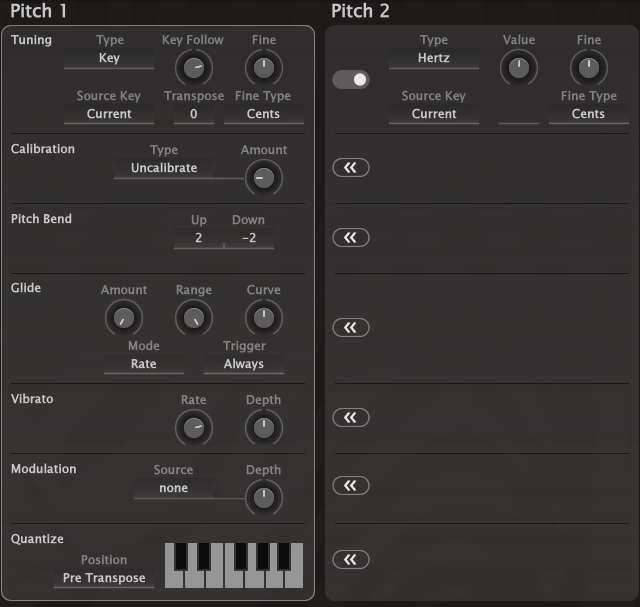Click the Pitch 2 Pitch Bend copy arrows button
Viewport: 640px width, 607px height.
351,238
